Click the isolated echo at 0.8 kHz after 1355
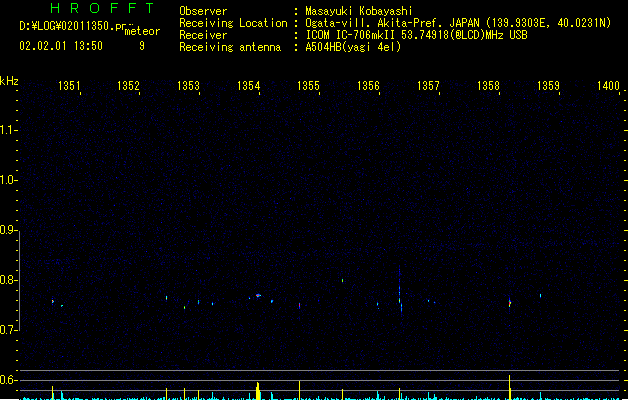 342,280
